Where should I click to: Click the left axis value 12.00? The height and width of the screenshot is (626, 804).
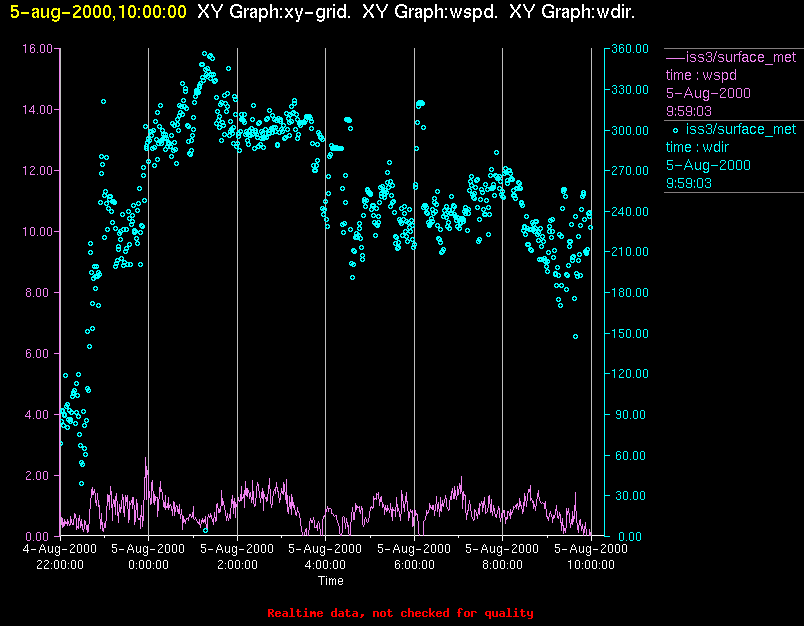[37, 171]
